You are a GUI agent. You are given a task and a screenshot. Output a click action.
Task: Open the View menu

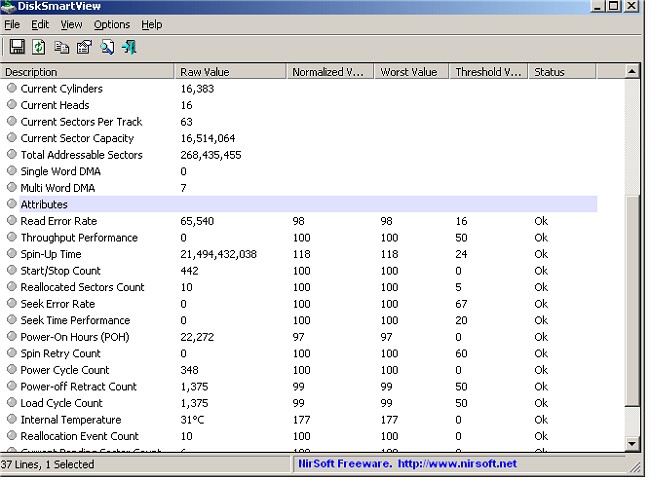tap(71, 24)
